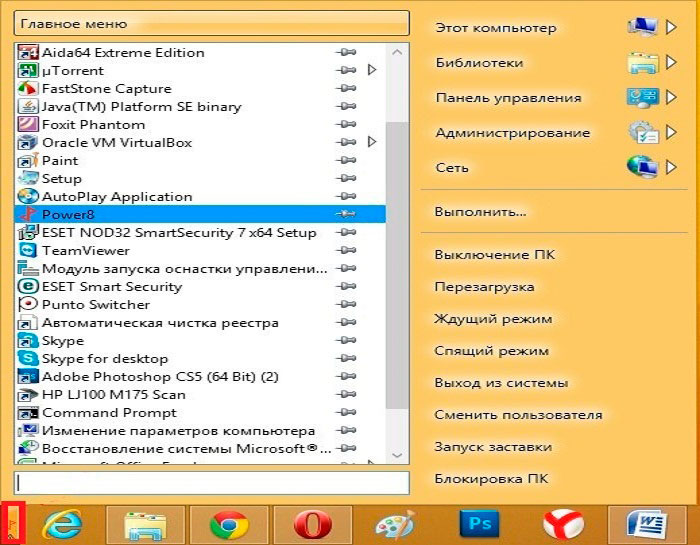700x545 pixels.
Task: Select Спящий режим
Action: [492, 351]
